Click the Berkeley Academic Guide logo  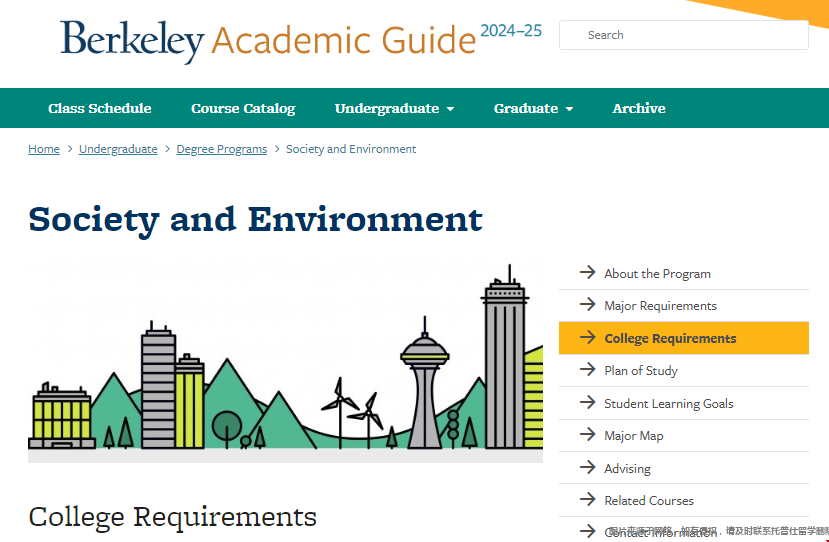268,40
